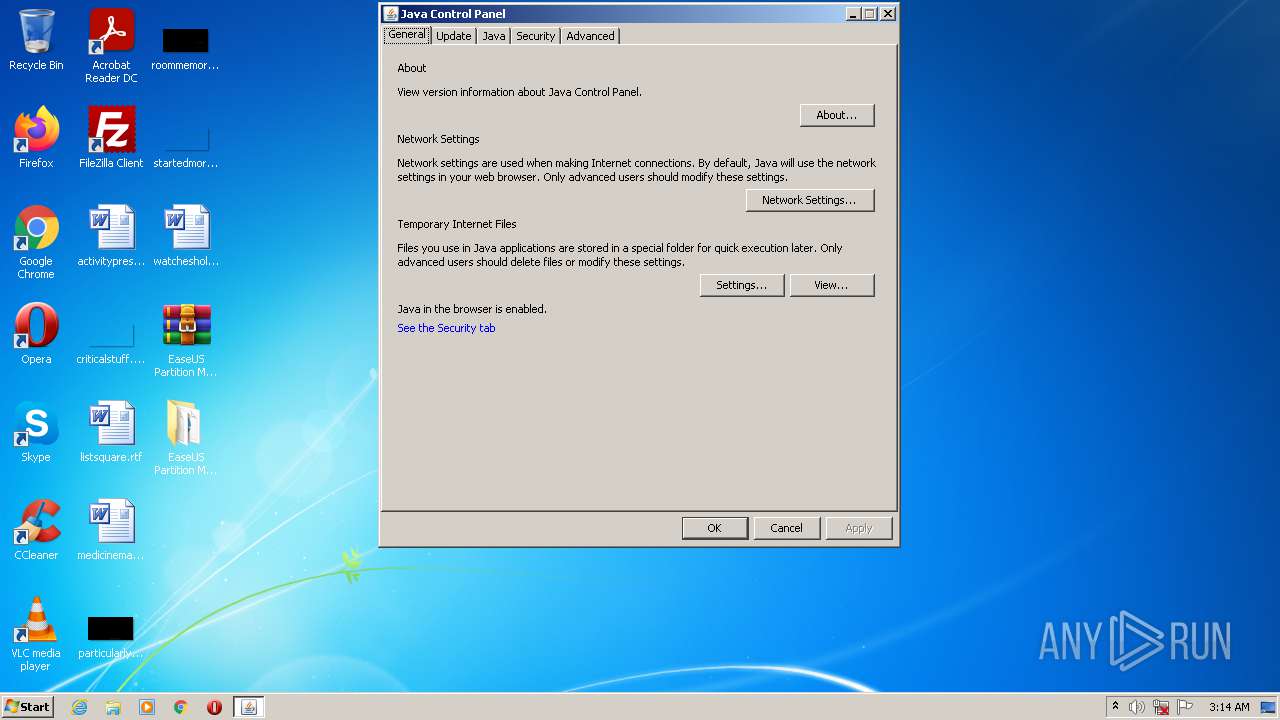The image size is (1280, 720).
Task: Open Java Control Panel title icon menu
Action: (391, 14)
